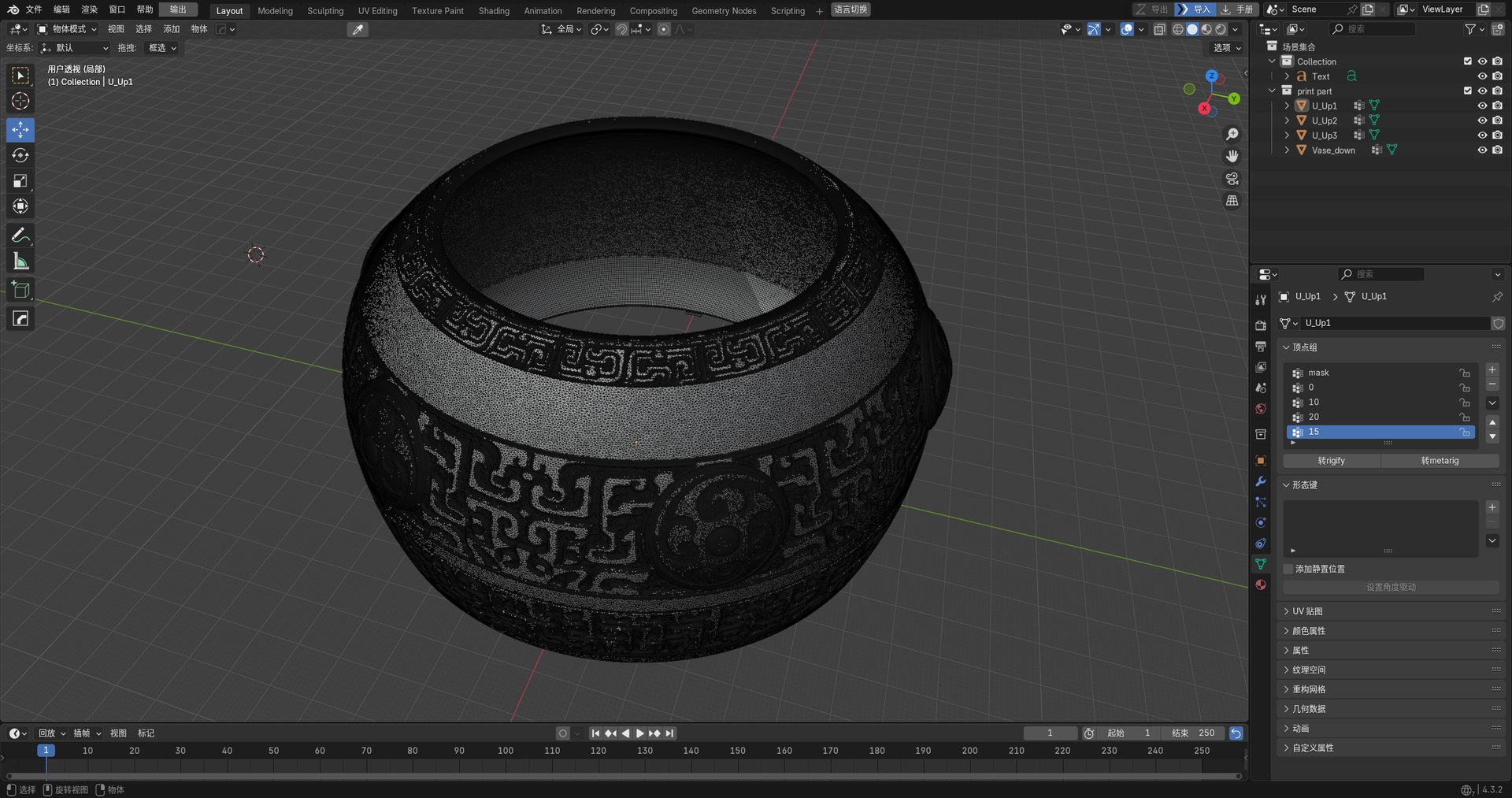
Task: Play the animation forward
Action: tap(639, 733)
